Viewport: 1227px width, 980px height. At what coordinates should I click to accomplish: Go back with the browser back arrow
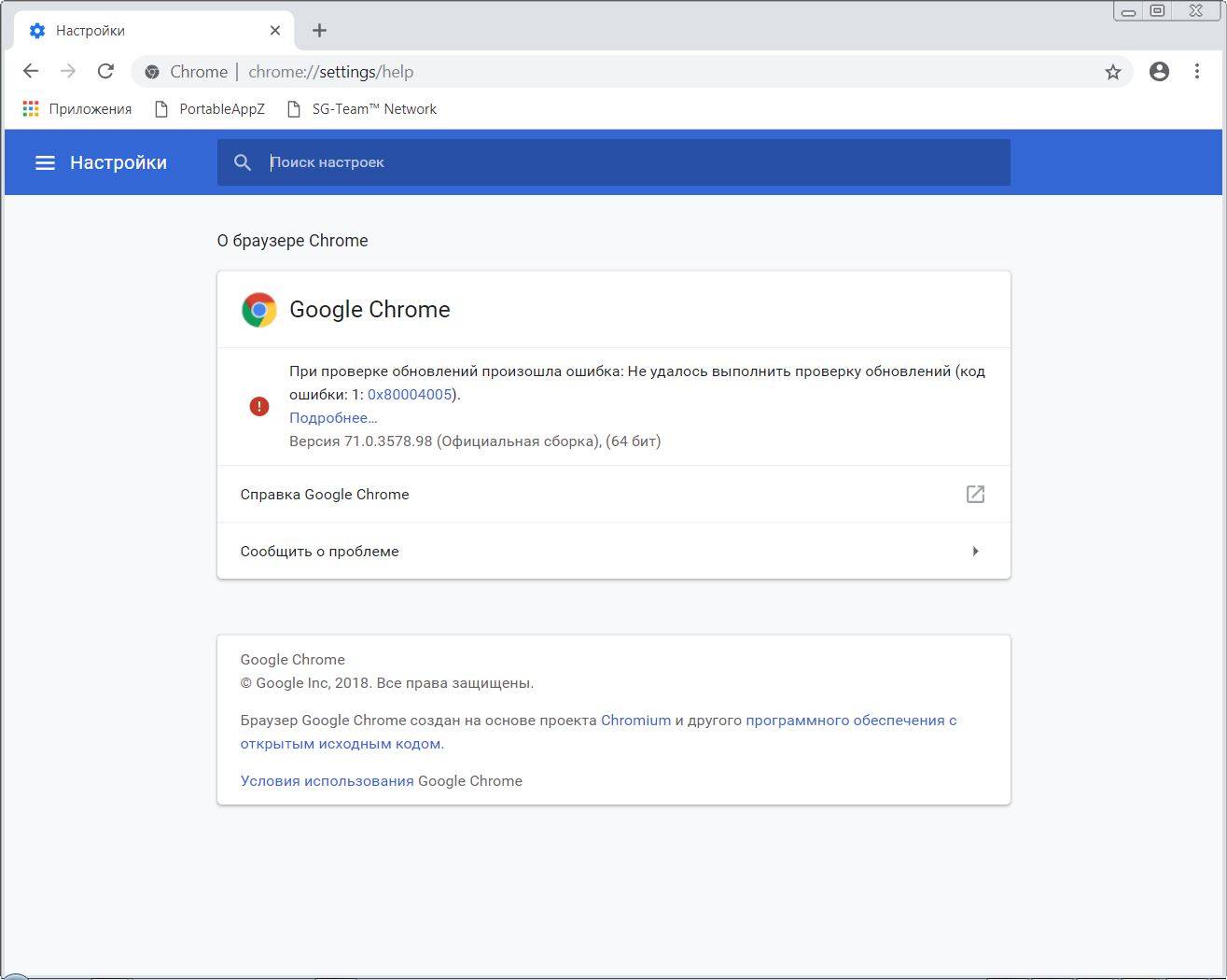pos(31,71)
